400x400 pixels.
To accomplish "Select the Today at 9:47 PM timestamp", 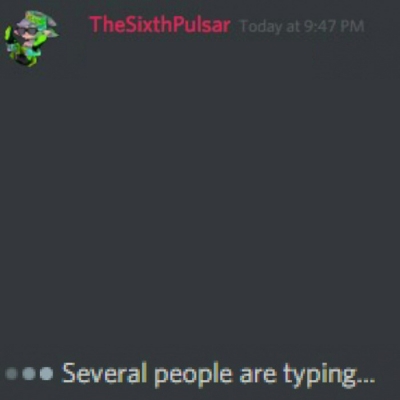I will tap(302, 26).
